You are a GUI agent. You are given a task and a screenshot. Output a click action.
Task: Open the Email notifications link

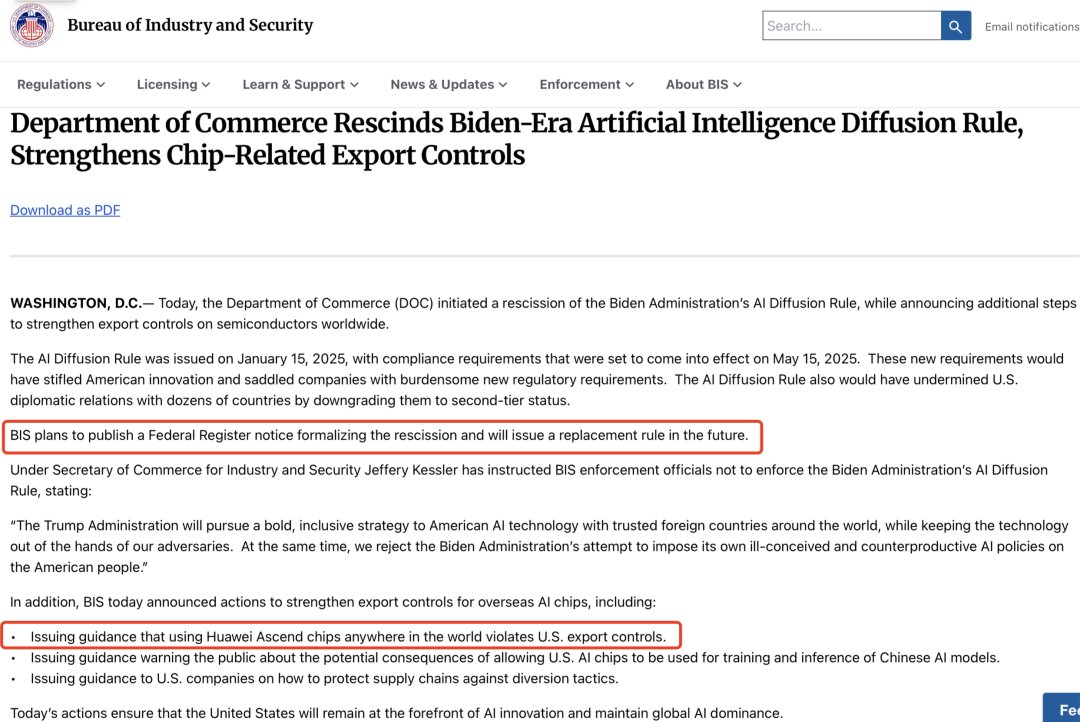point(1031,27)
